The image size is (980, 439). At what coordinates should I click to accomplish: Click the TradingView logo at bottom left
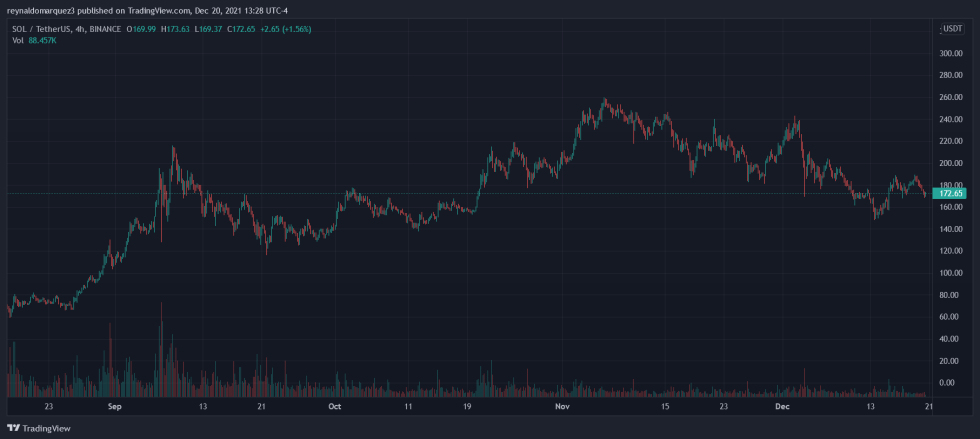pos(39,428)
